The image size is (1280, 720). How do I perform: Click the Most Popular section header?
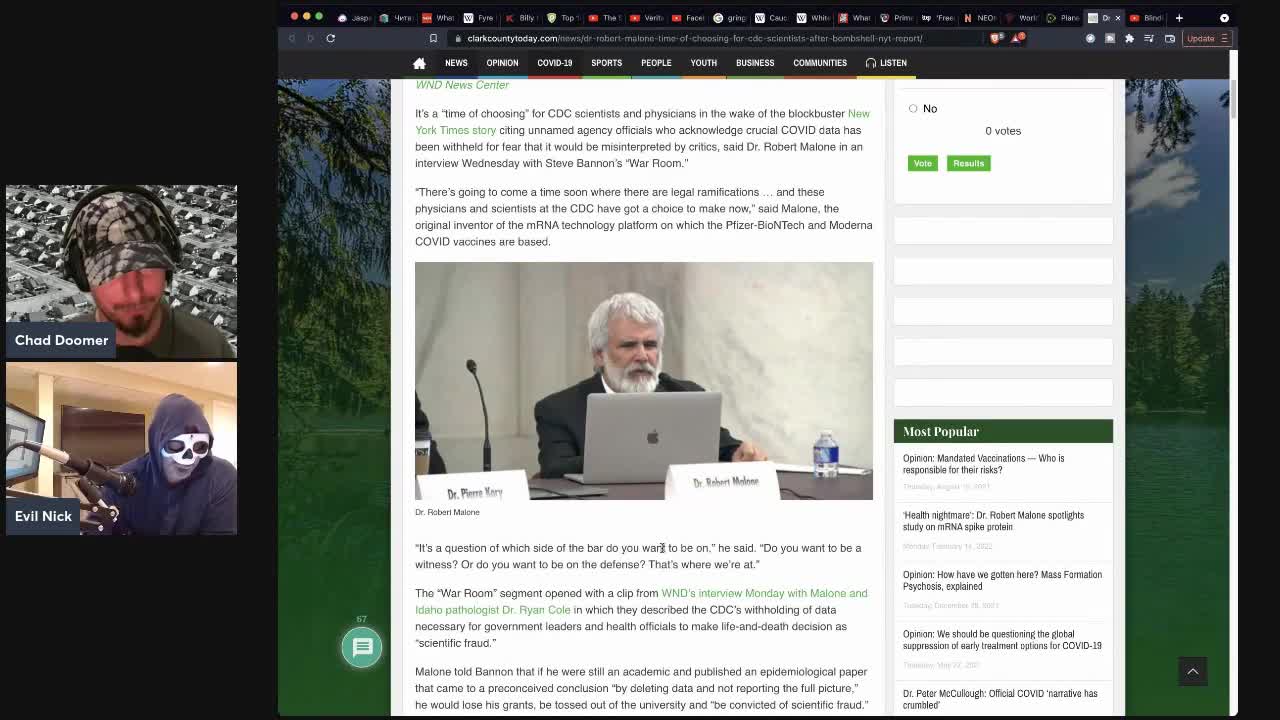click(1003, 431)
